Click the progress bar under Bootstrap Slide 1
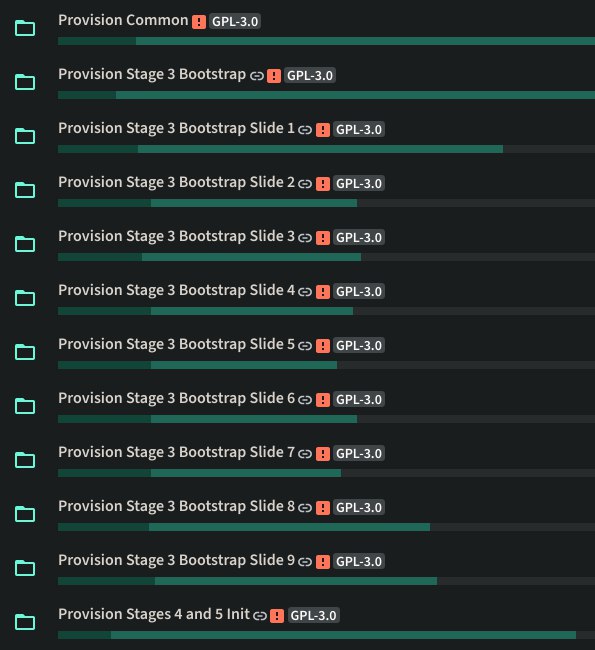 (326, 149)
